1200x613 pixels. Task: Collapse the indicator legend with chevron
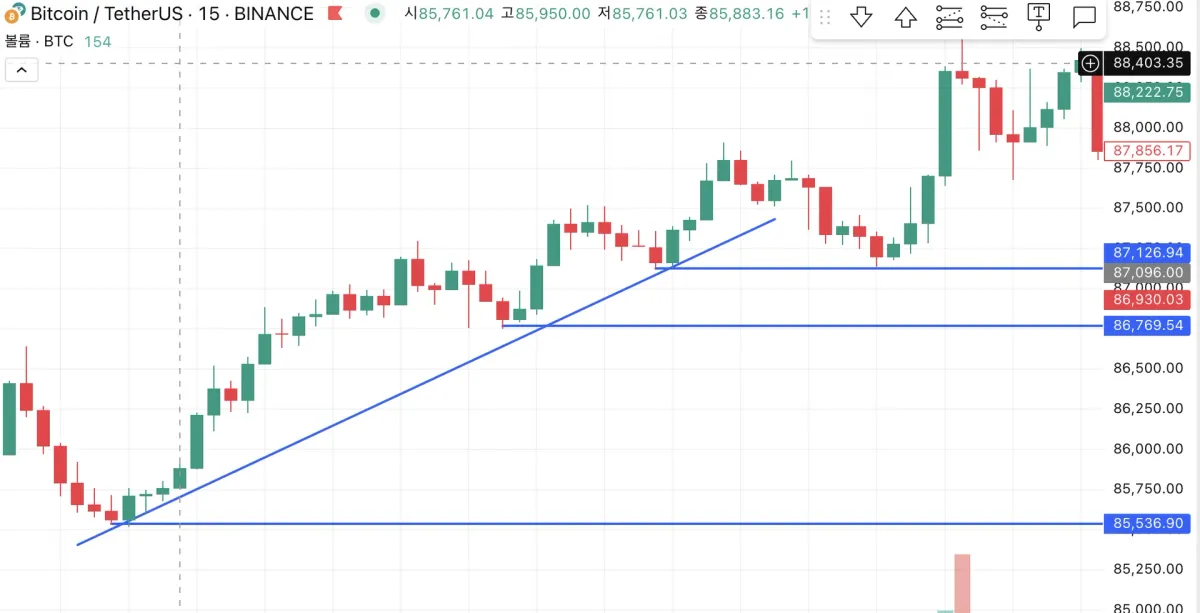[22, 70]
